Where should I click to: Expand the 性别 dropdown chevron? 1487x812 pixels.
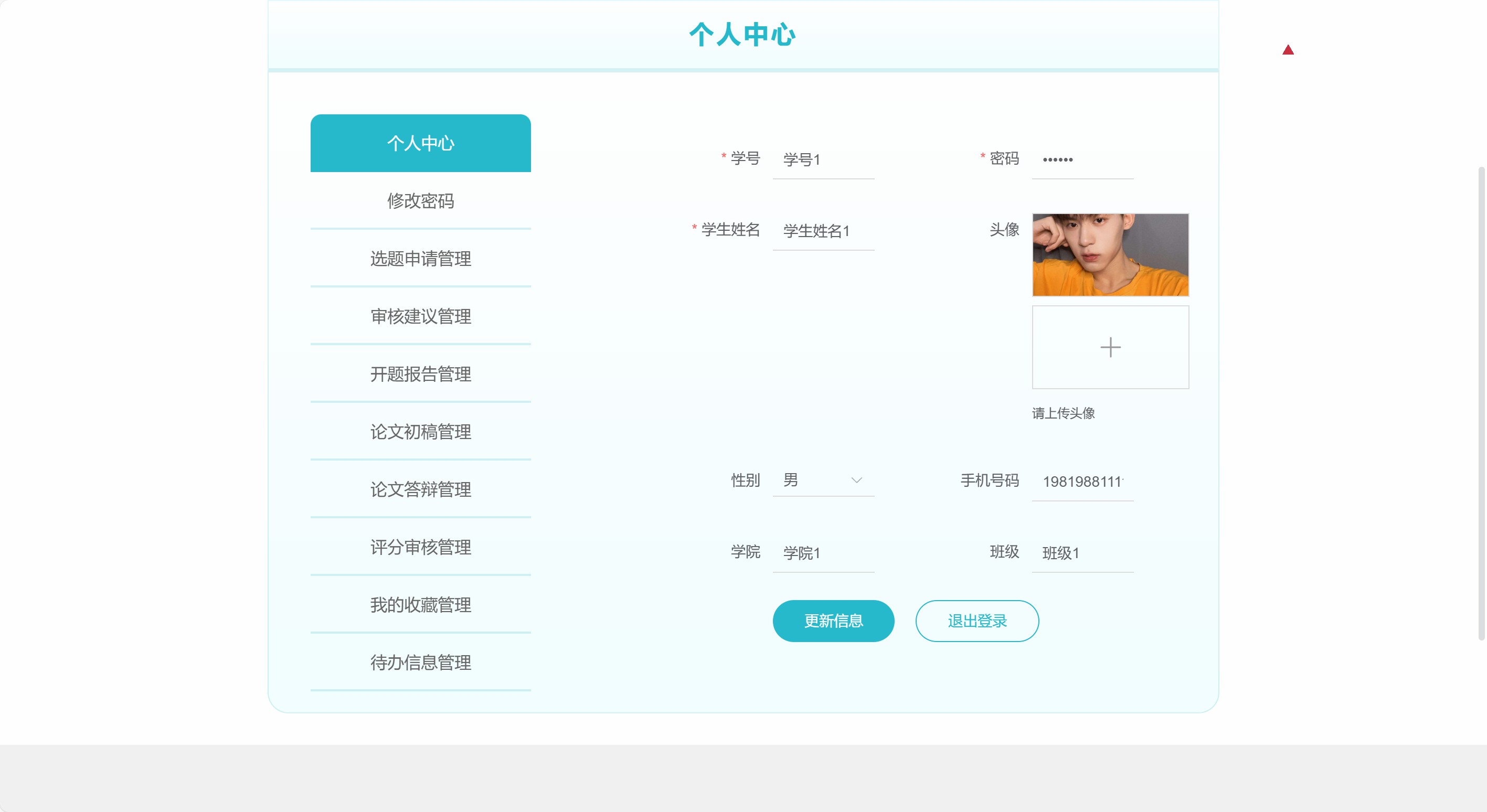coord(856,480)
